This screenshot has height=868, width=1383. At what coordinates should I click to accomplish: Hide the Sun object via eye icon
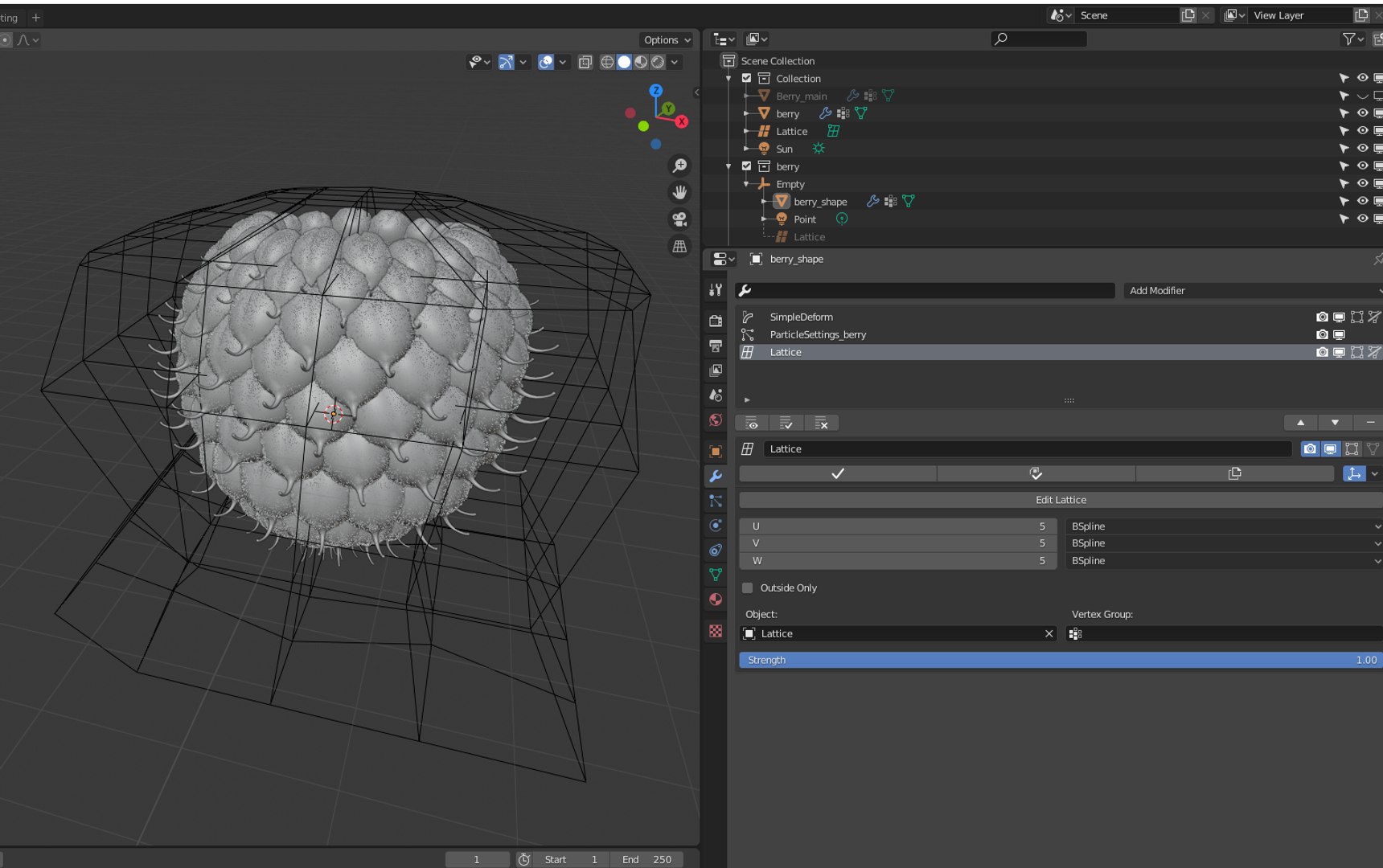(1362, 149)
